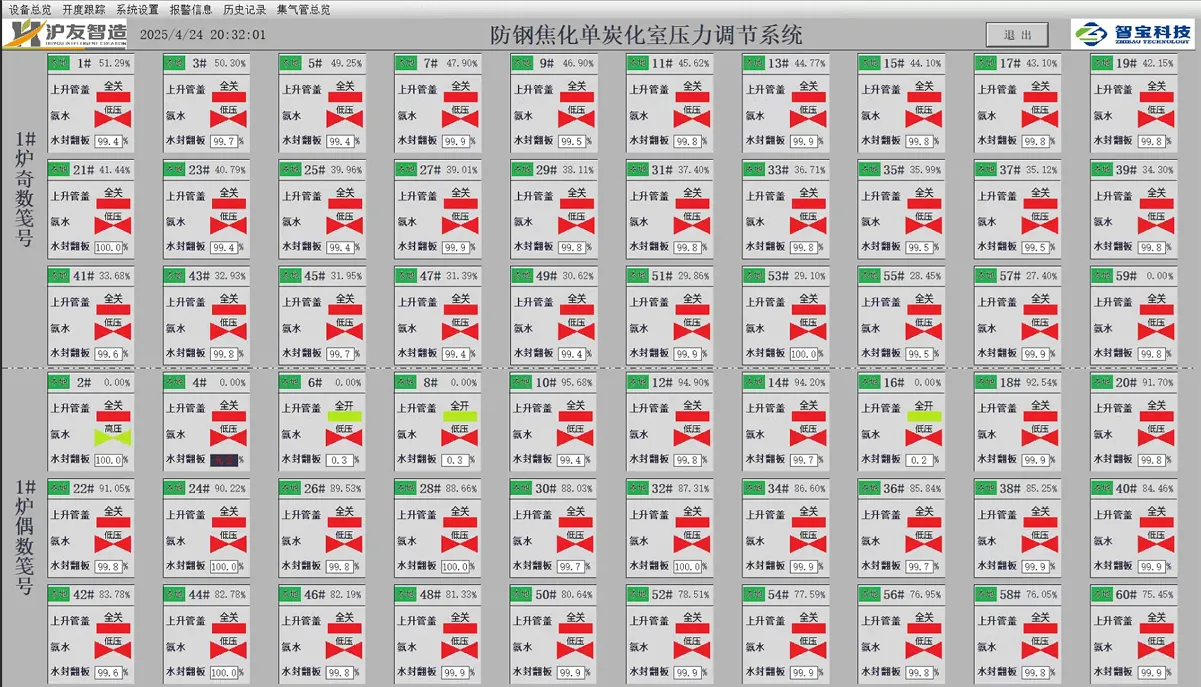This screenshot has height=687, width=1201.
Task: Open the 集气管总览 menu
Action: (x=303, y=9)
